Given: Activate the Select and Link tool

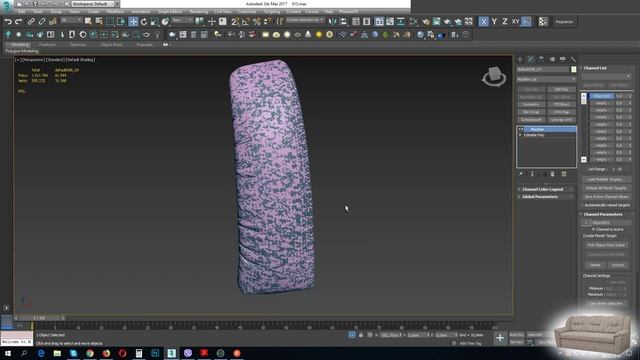Looking at the screenshot, I should [31, 21].
